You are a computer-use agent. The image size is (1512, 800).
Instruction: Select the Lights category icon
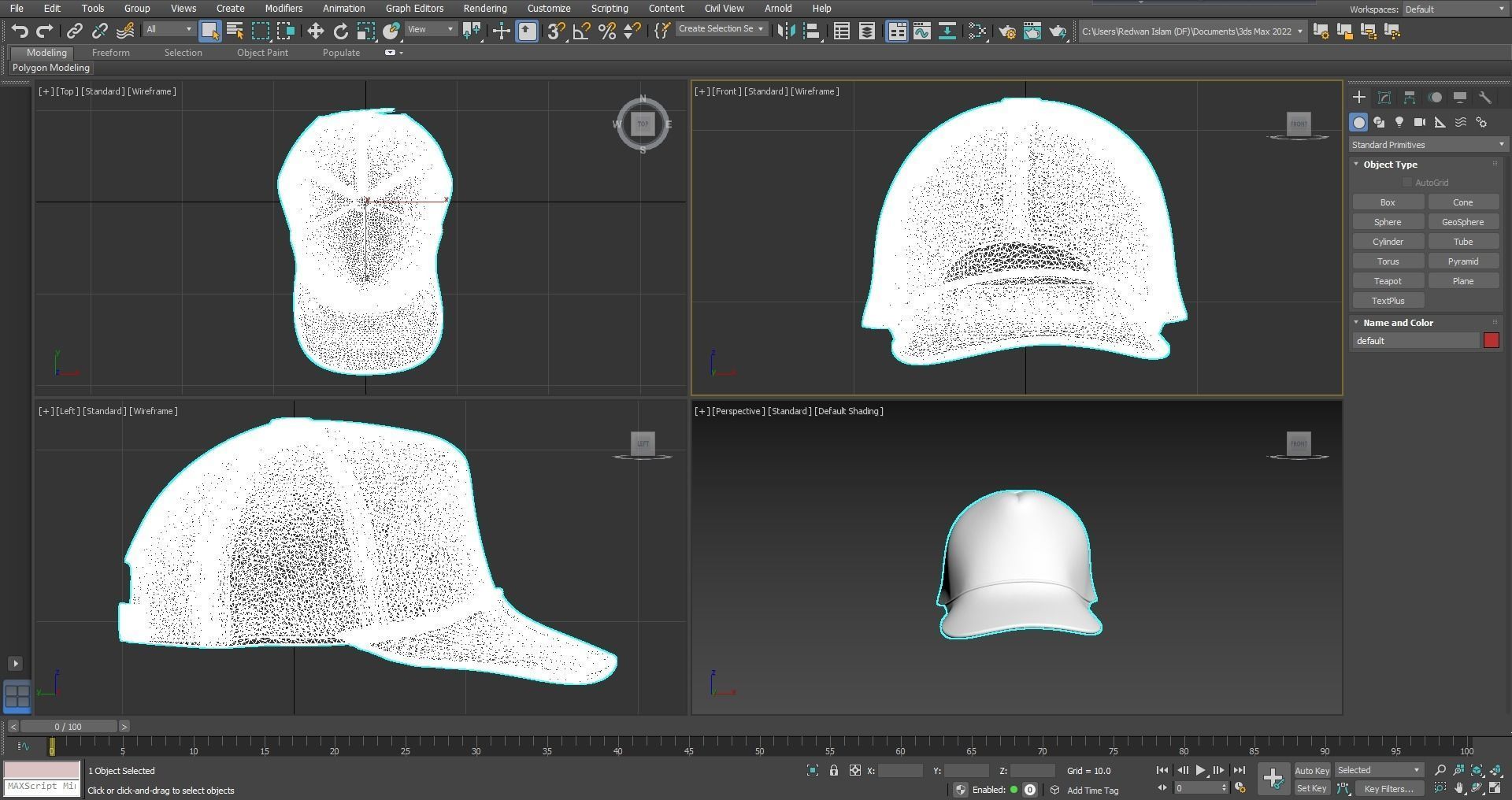[1399, 122]
